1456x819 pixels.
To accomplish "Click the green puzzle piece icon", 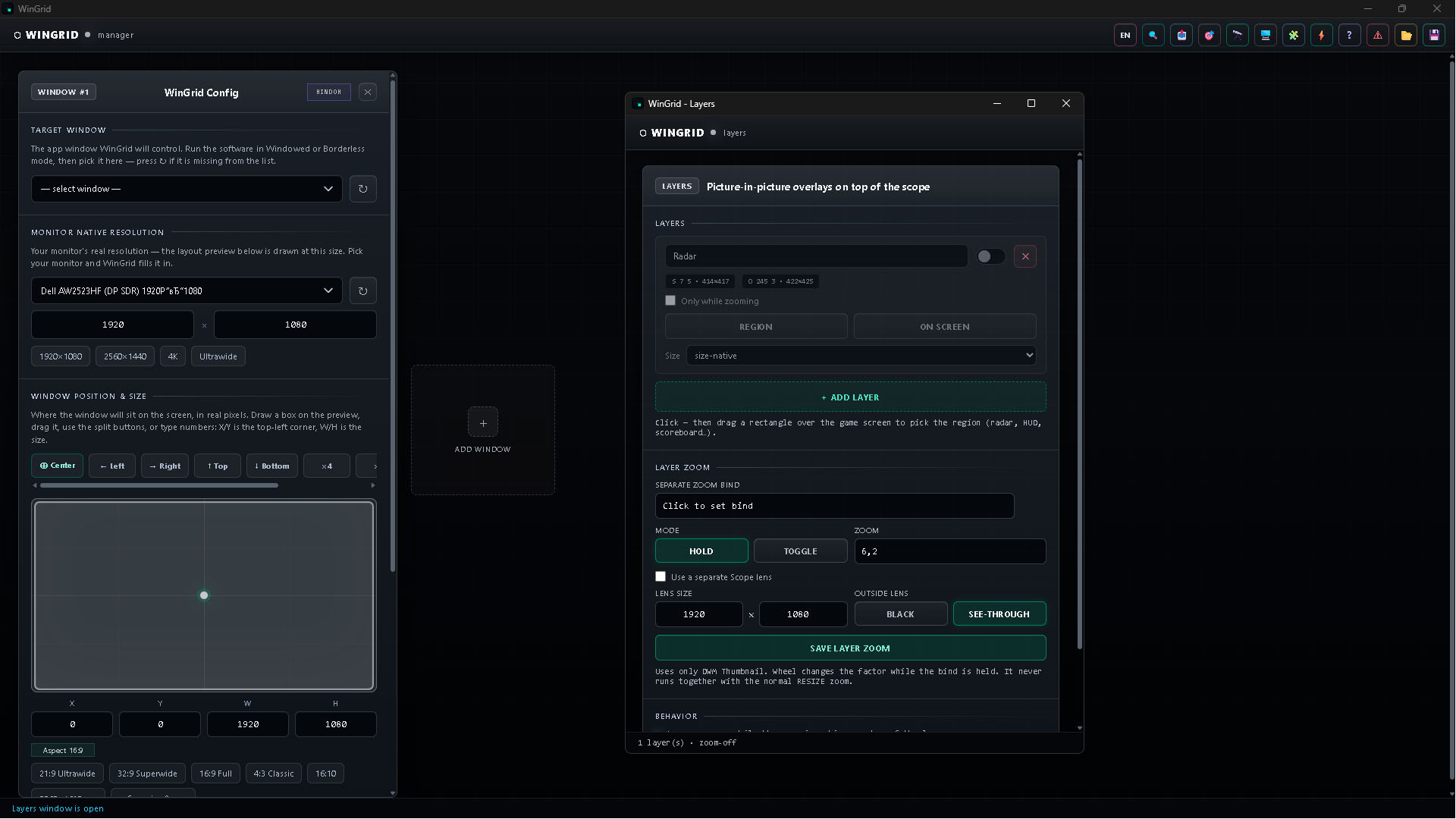I will coord(1294,35).
